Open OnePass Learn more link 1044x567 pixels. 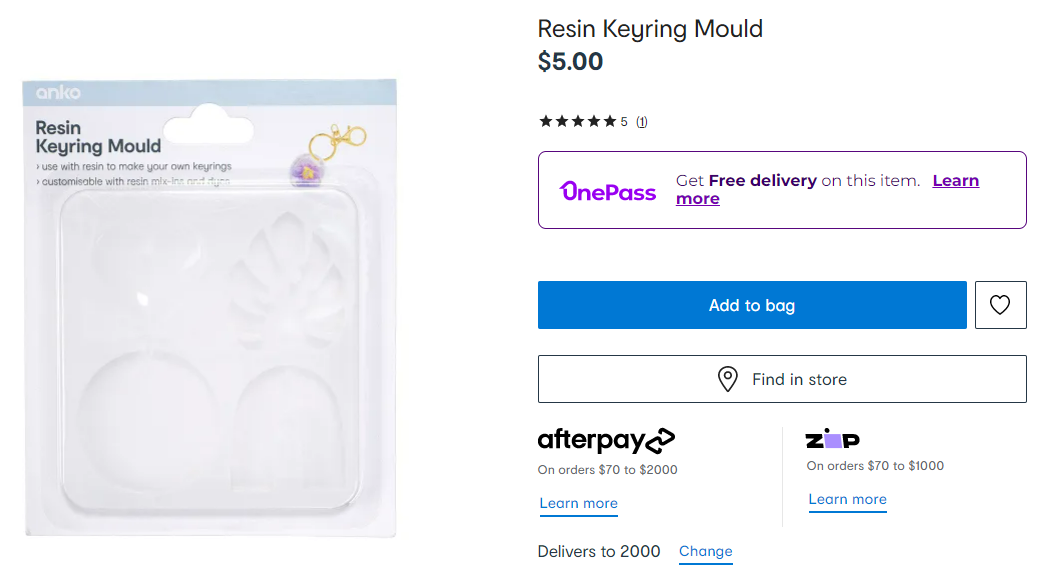point(955,181)
